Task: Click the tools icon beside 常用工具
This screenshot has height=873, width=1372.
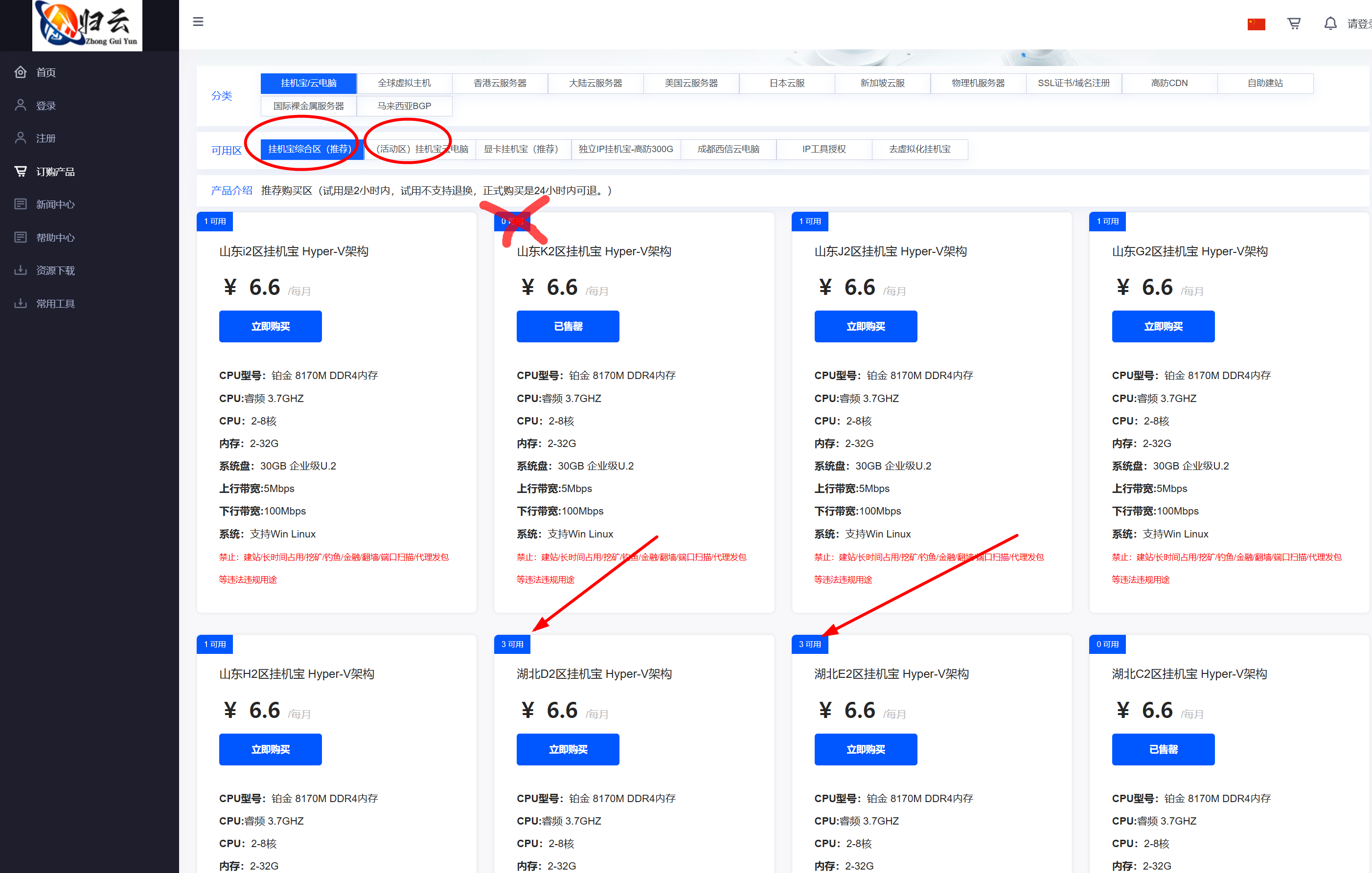Action: [x=21, y=303]
